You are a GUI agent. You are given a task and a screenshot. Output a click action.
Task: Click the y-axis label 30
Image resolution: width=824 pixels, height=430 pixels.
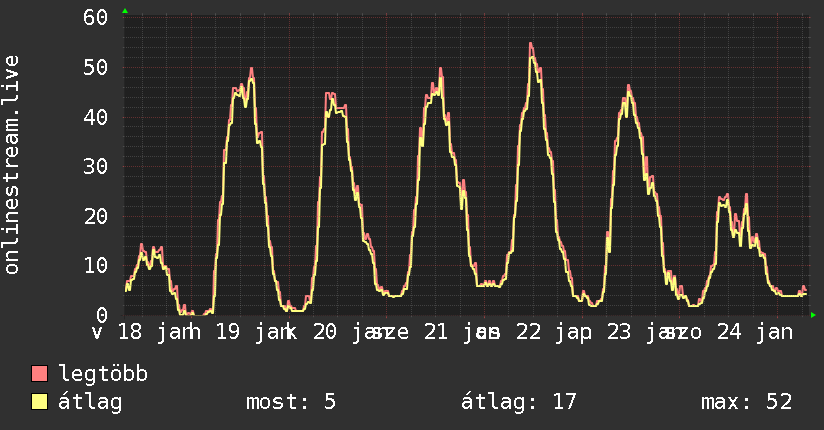pyautogui.click(x=96, y=167)
